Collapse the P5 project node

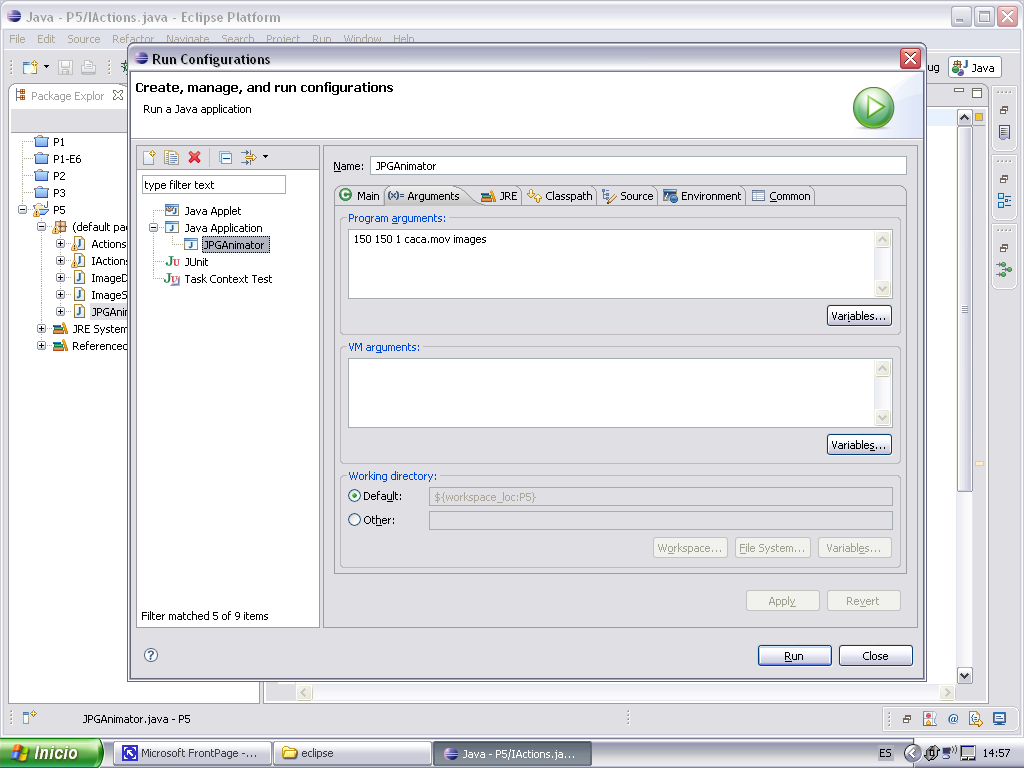23,210
